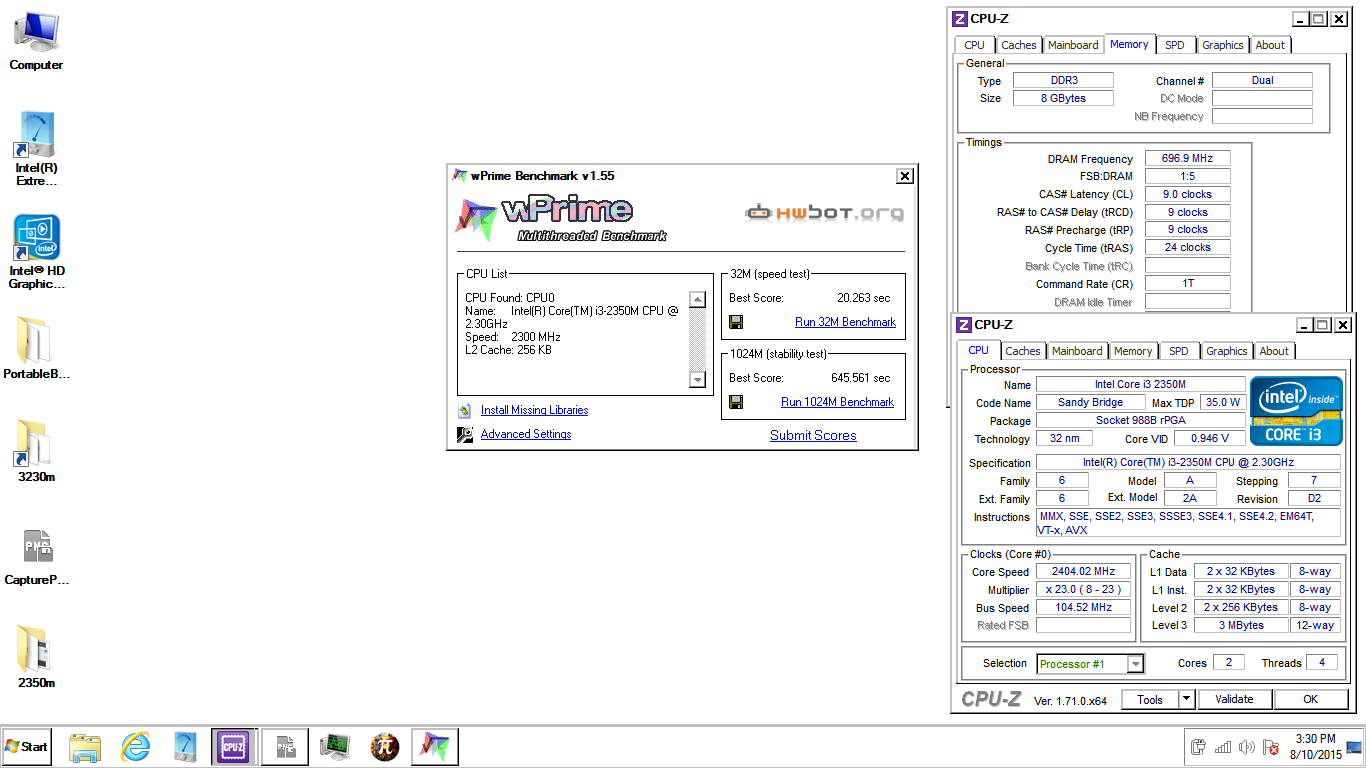Launch Internet Explorer from taskbar
The height and width of the screenshot is (768, 1366).
(x=135, y=746)
